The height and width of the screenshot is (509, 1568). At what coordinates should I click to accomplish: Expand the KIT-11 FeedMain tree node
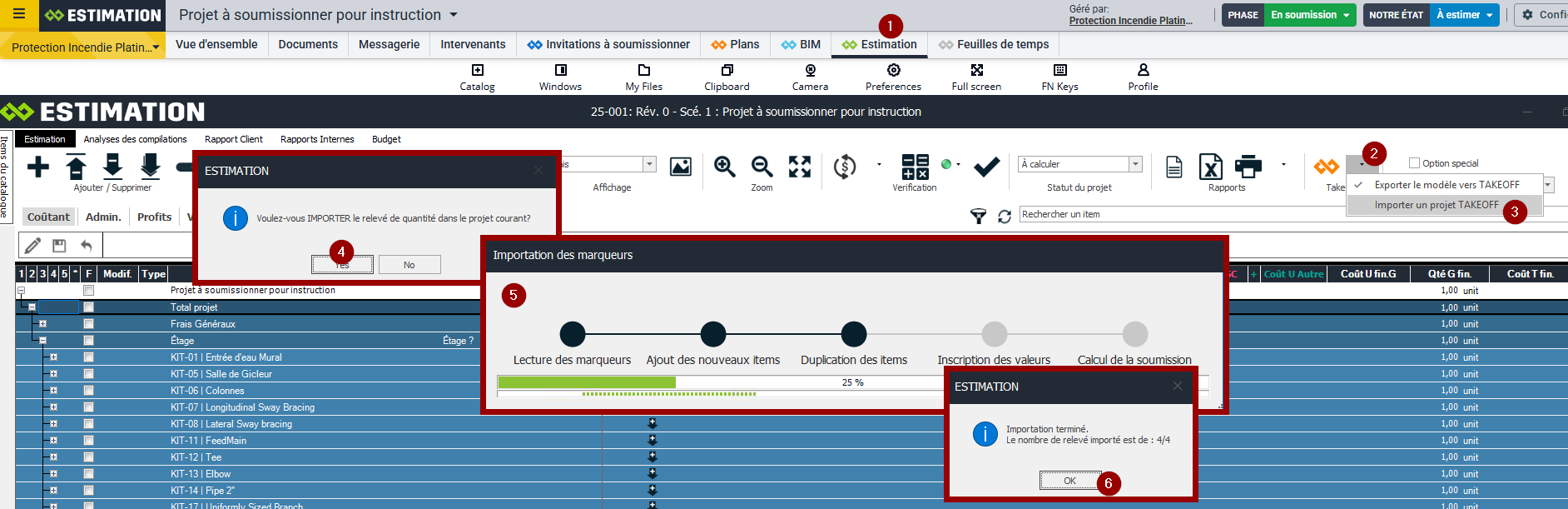(53, 441)
